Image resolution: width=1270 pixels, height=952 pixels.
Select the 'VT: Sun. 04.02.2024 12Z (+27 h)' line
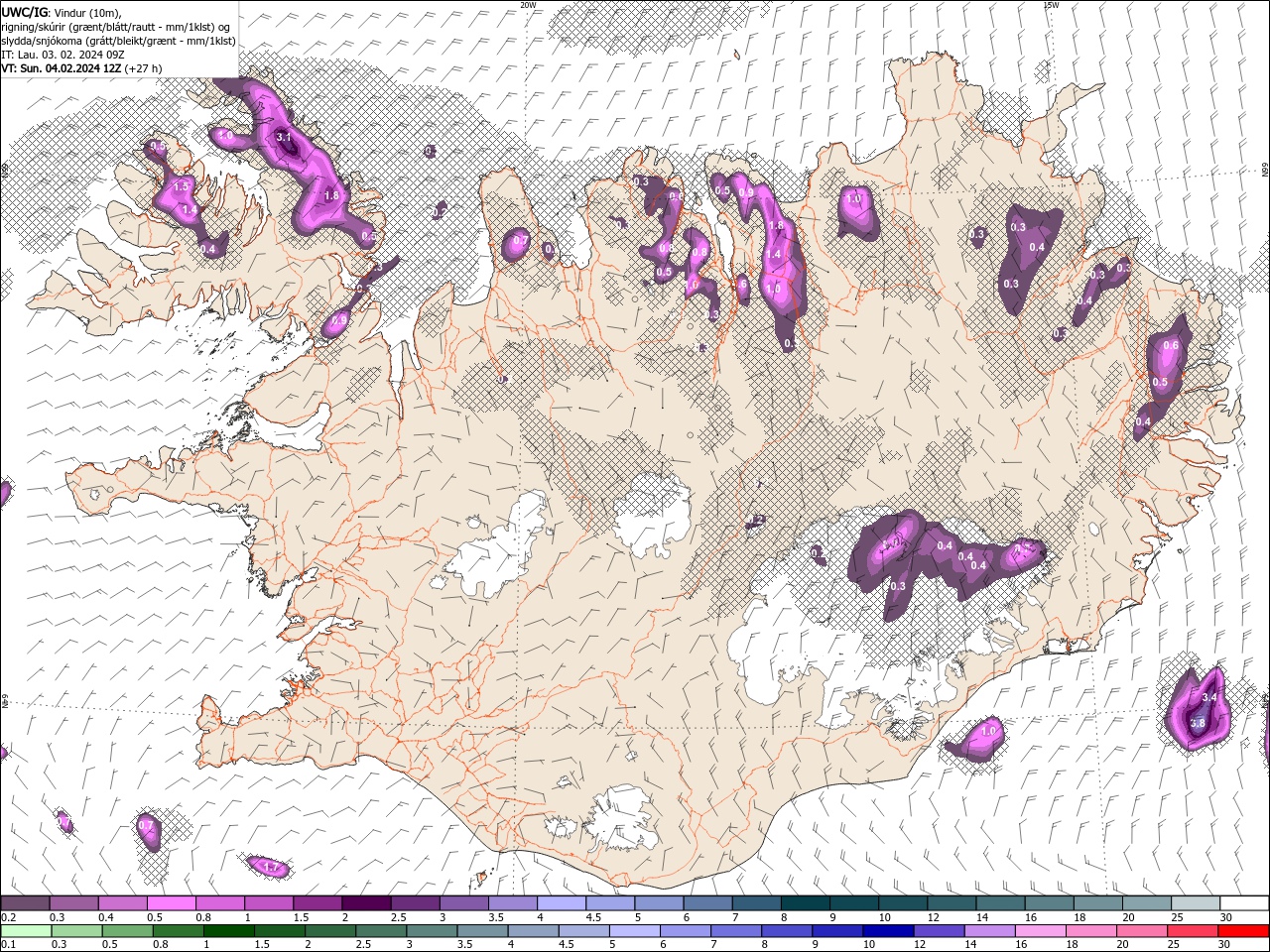click(x=81, y=68)
